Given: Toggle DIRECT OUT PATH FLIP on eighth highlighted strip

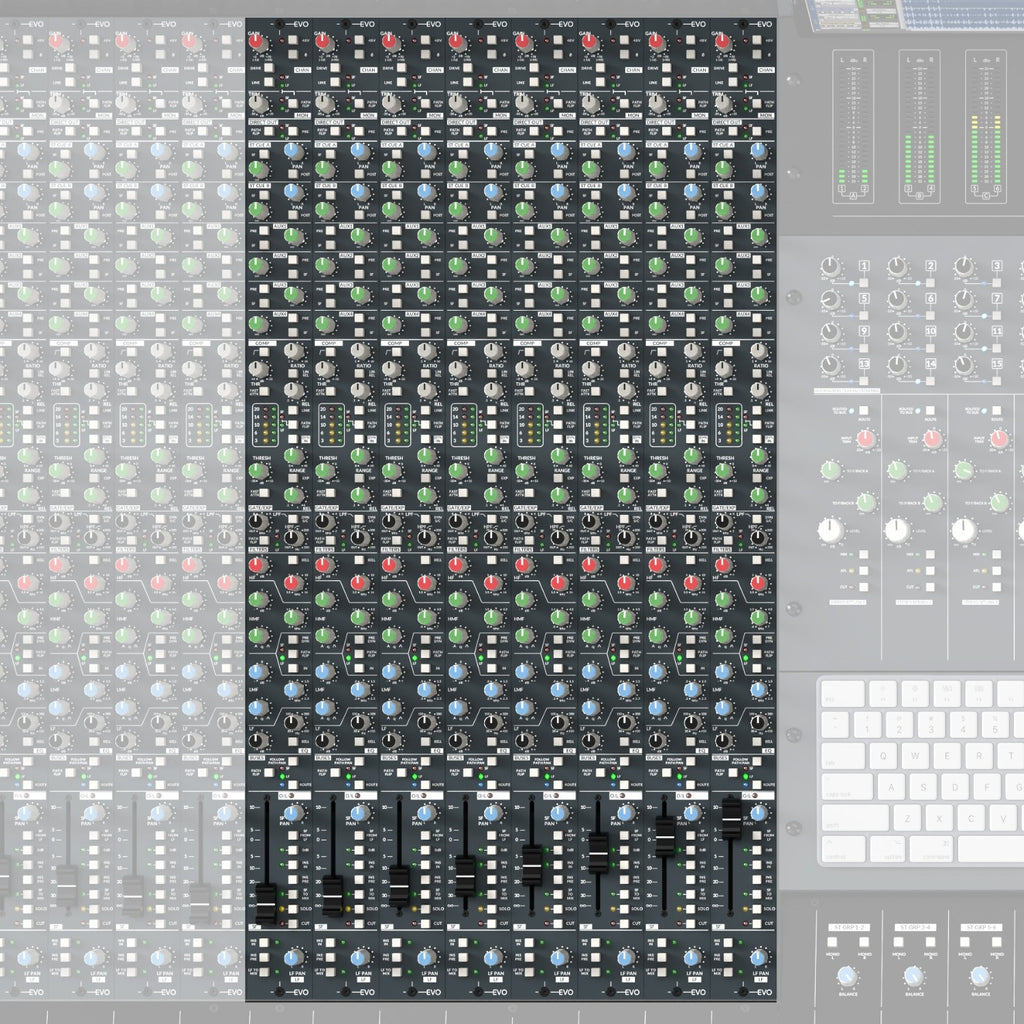Looking at the screenshot, I should pyautogui.click(x=733, y=131).
